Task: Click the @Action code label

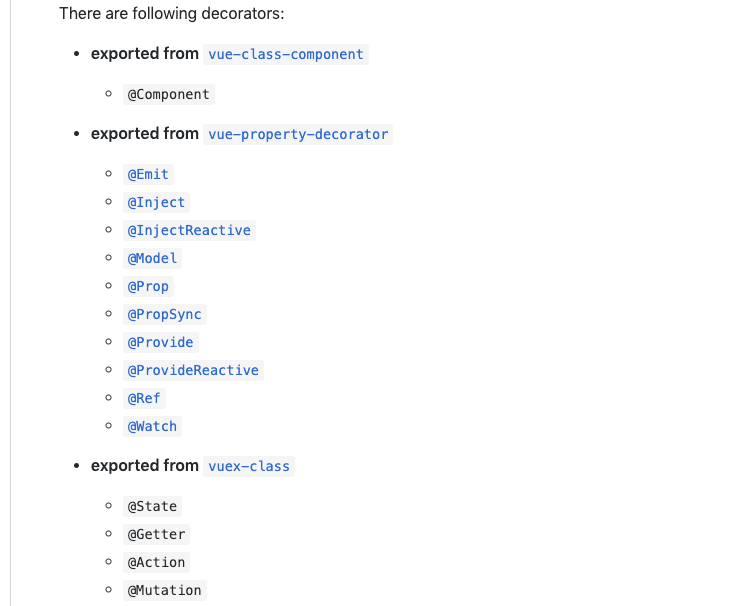Action: [156, 562]
